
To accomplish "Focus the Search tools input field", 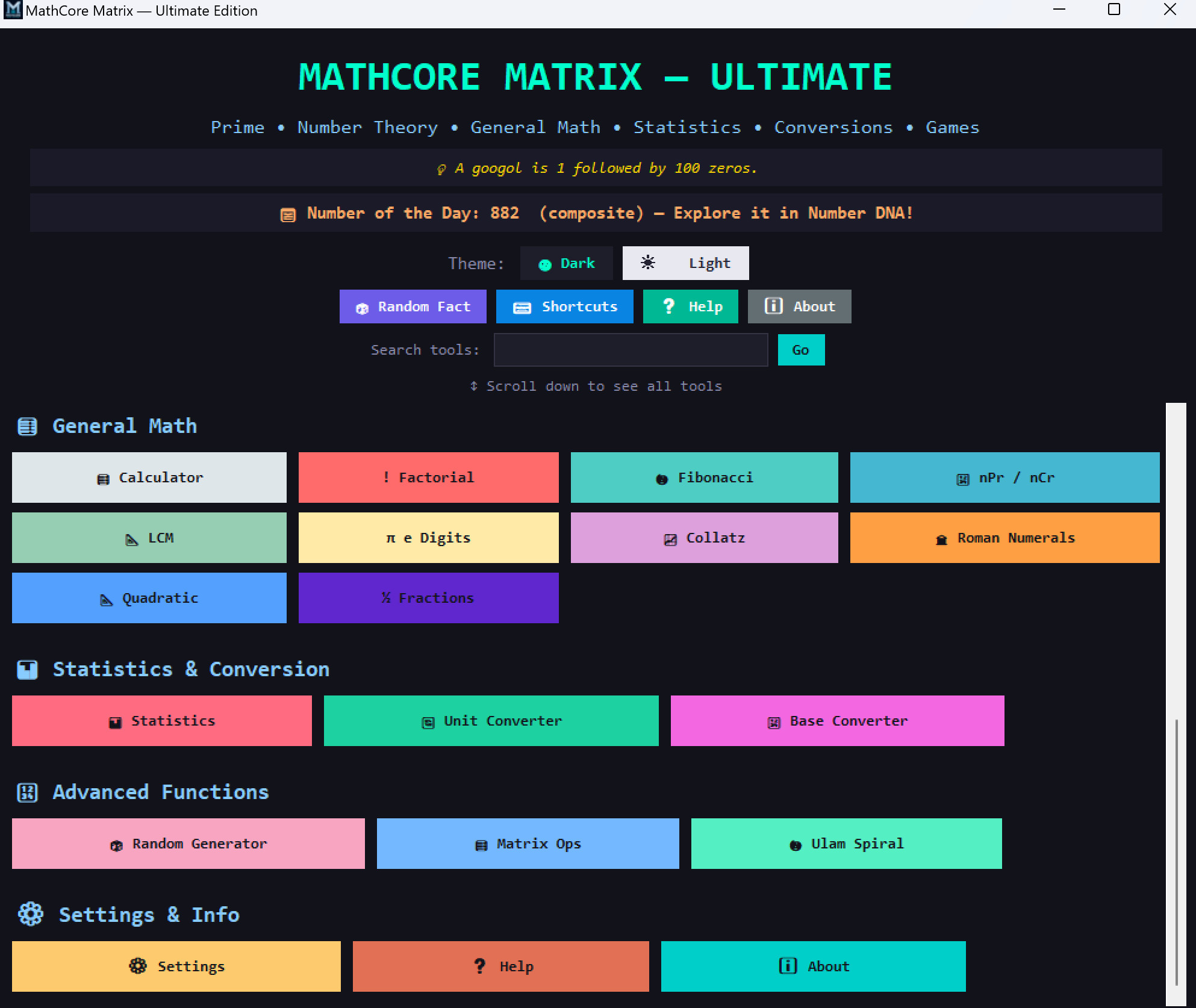I will click(x=631, y=350).
